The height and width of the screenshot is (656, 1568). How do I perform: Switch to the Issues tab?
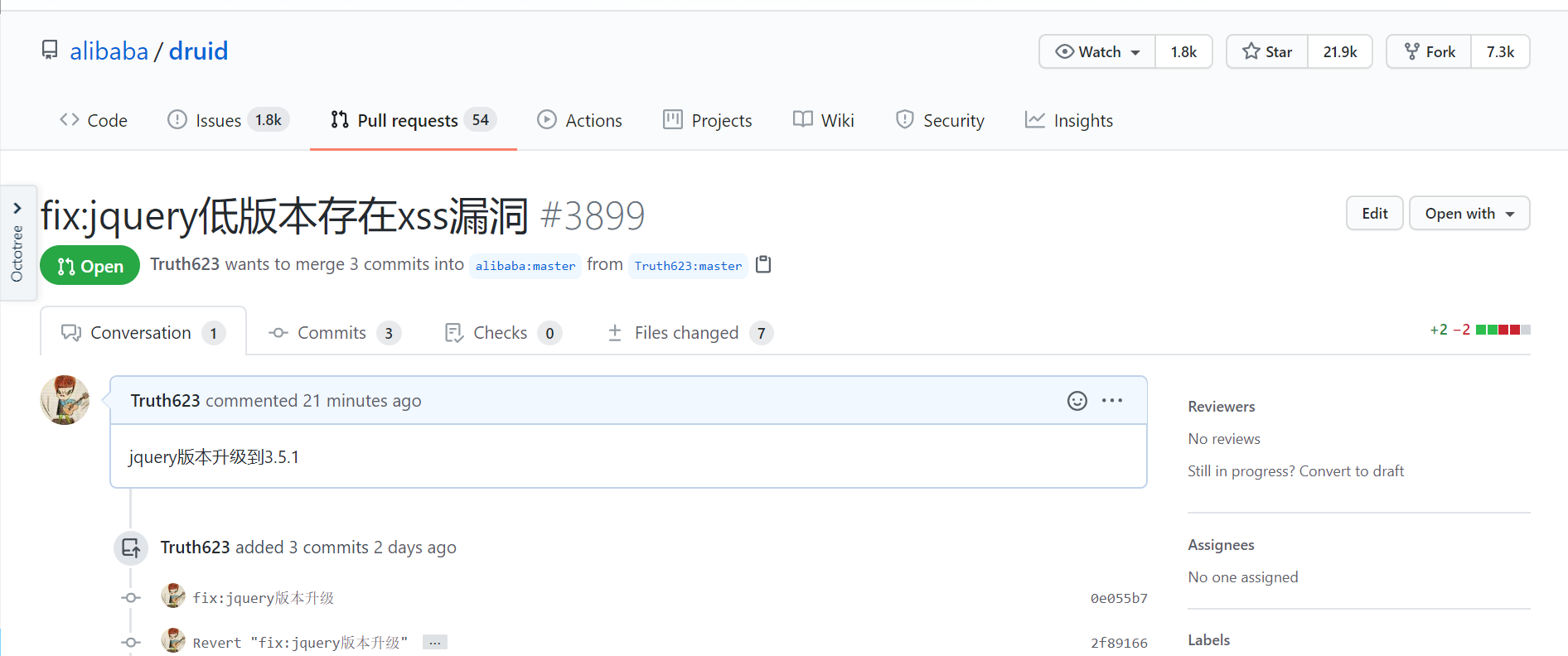(x=228, y=120)
